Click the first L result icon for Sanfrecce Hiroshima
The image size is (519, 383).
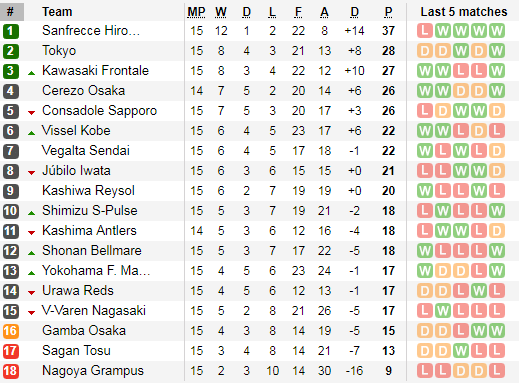425,31
